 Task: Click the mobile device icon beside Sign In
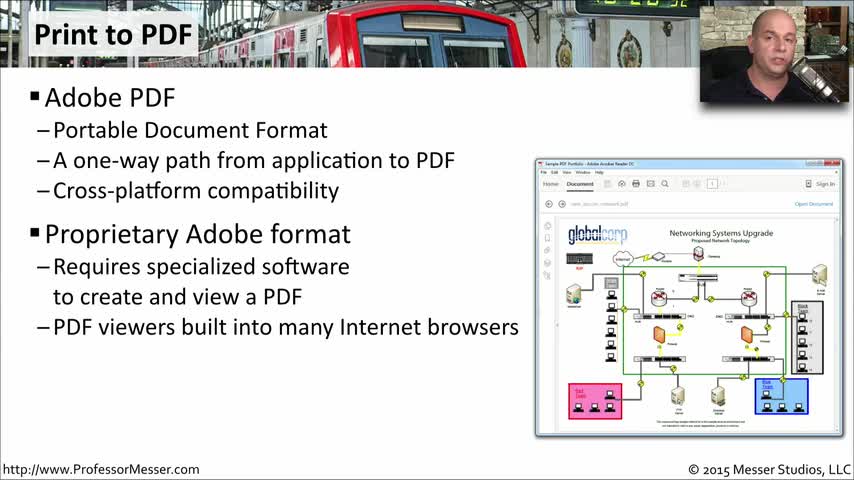click(808, 184)
